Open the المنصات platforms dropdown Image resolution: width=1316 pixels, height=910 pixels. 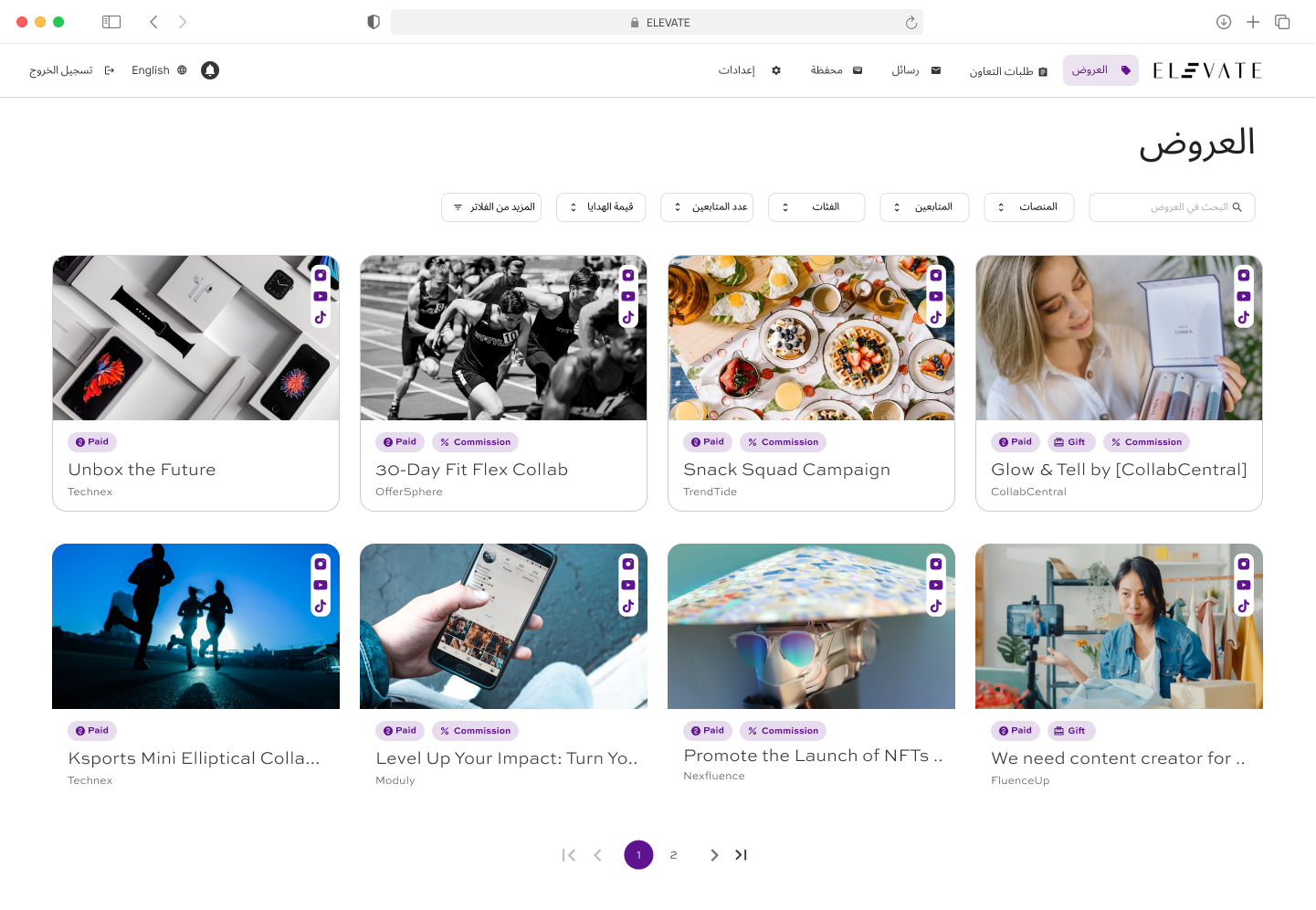(1029, 207)
